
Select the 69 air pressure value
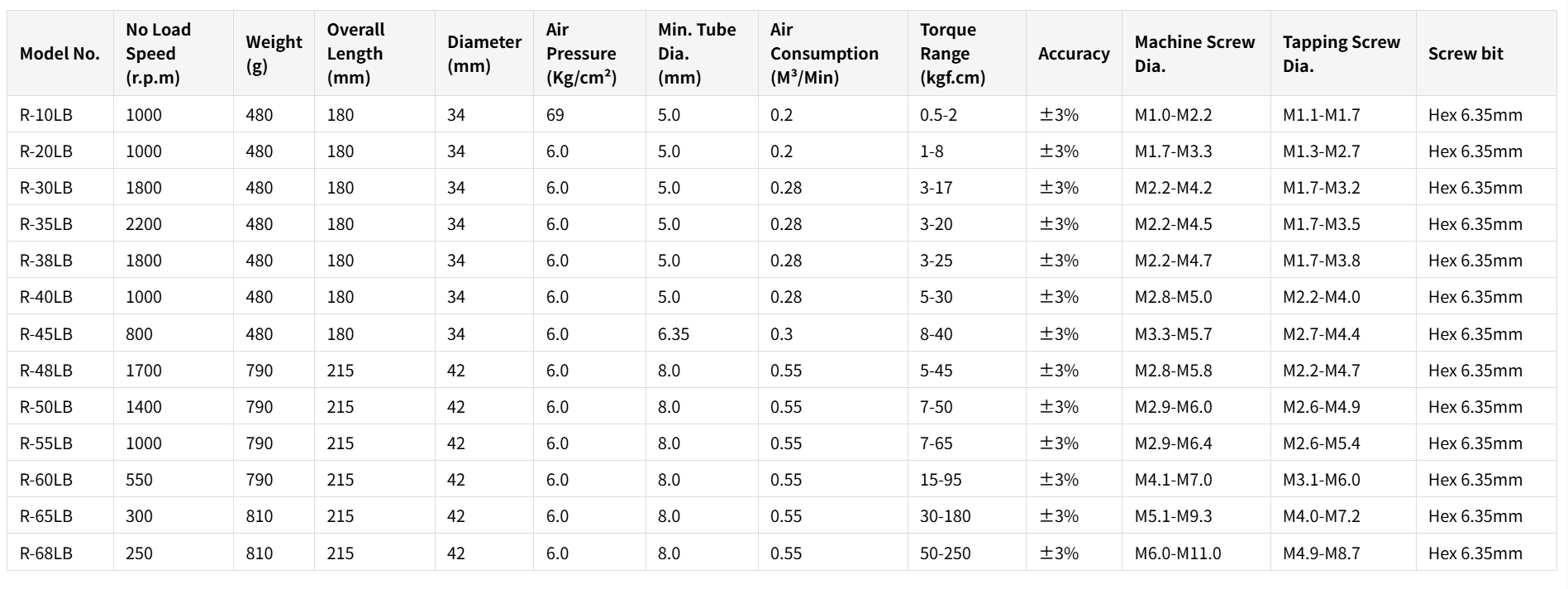(555, 115)
